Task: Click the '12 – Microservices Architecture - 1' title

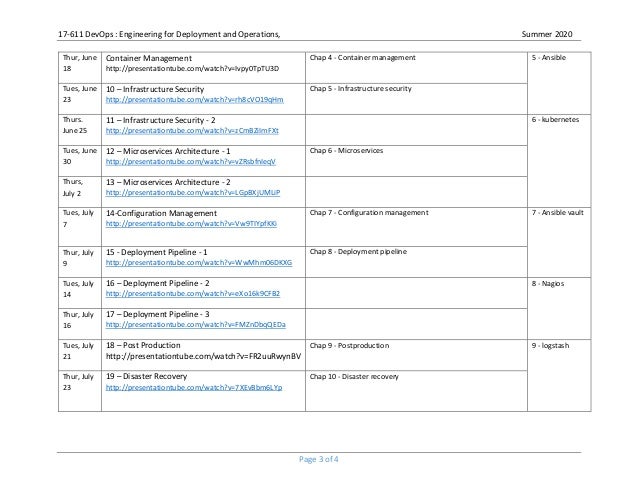Action: [168, 151]
